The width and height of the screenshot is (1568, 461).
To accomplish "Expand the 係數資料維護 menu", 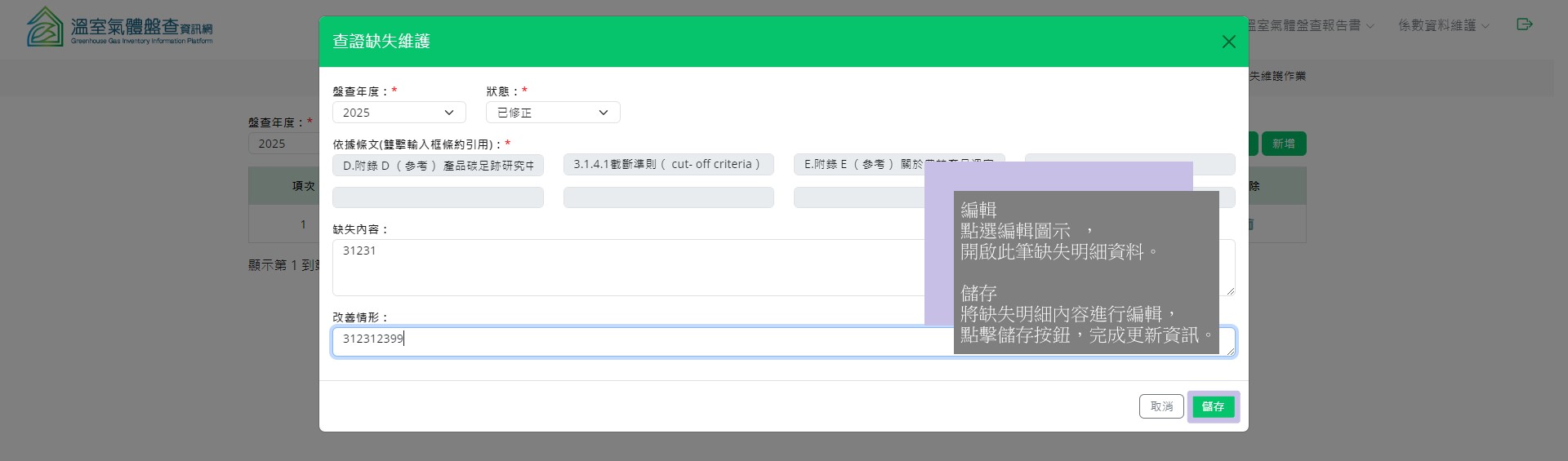I will click(x=1443, y=26).
